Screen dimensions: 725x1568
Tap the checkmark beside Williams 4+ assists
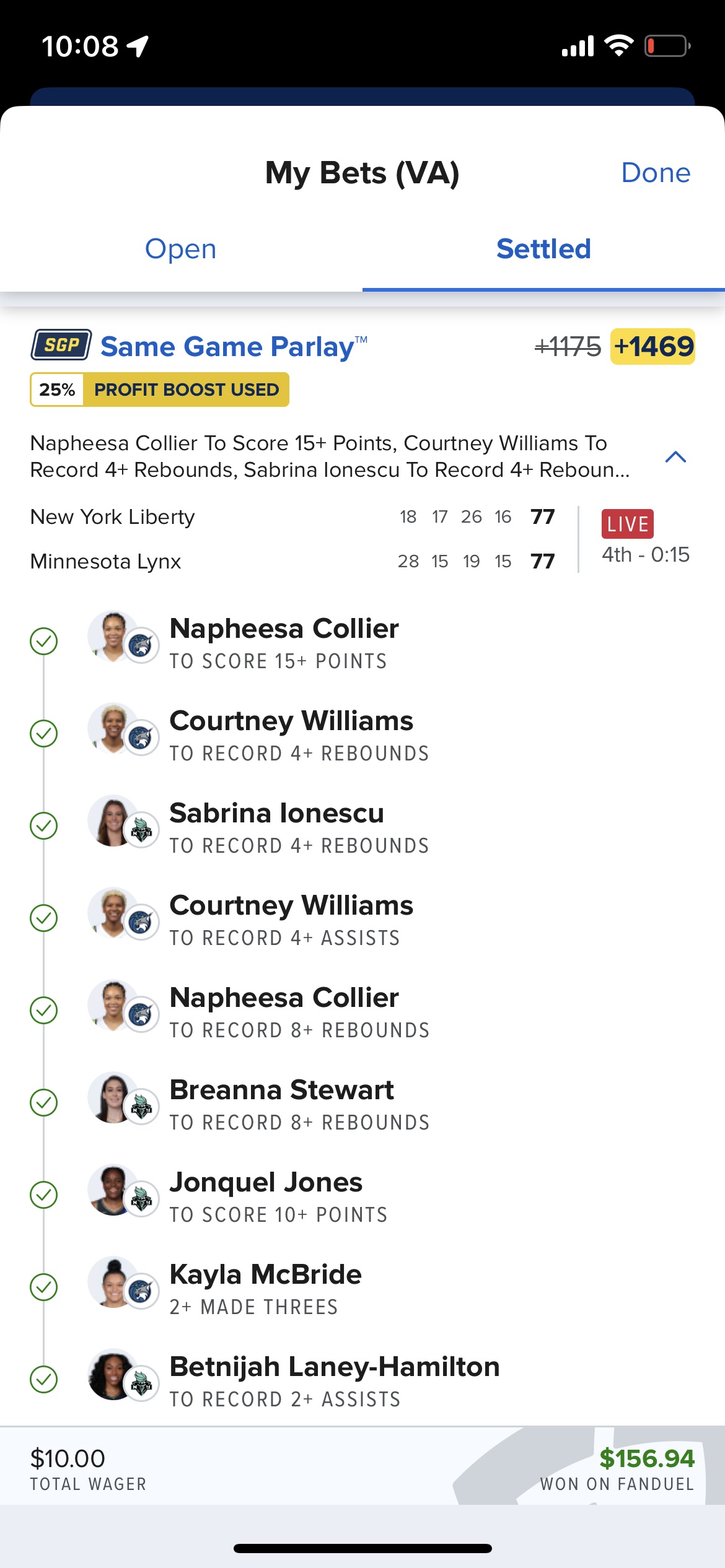point(44,918)
